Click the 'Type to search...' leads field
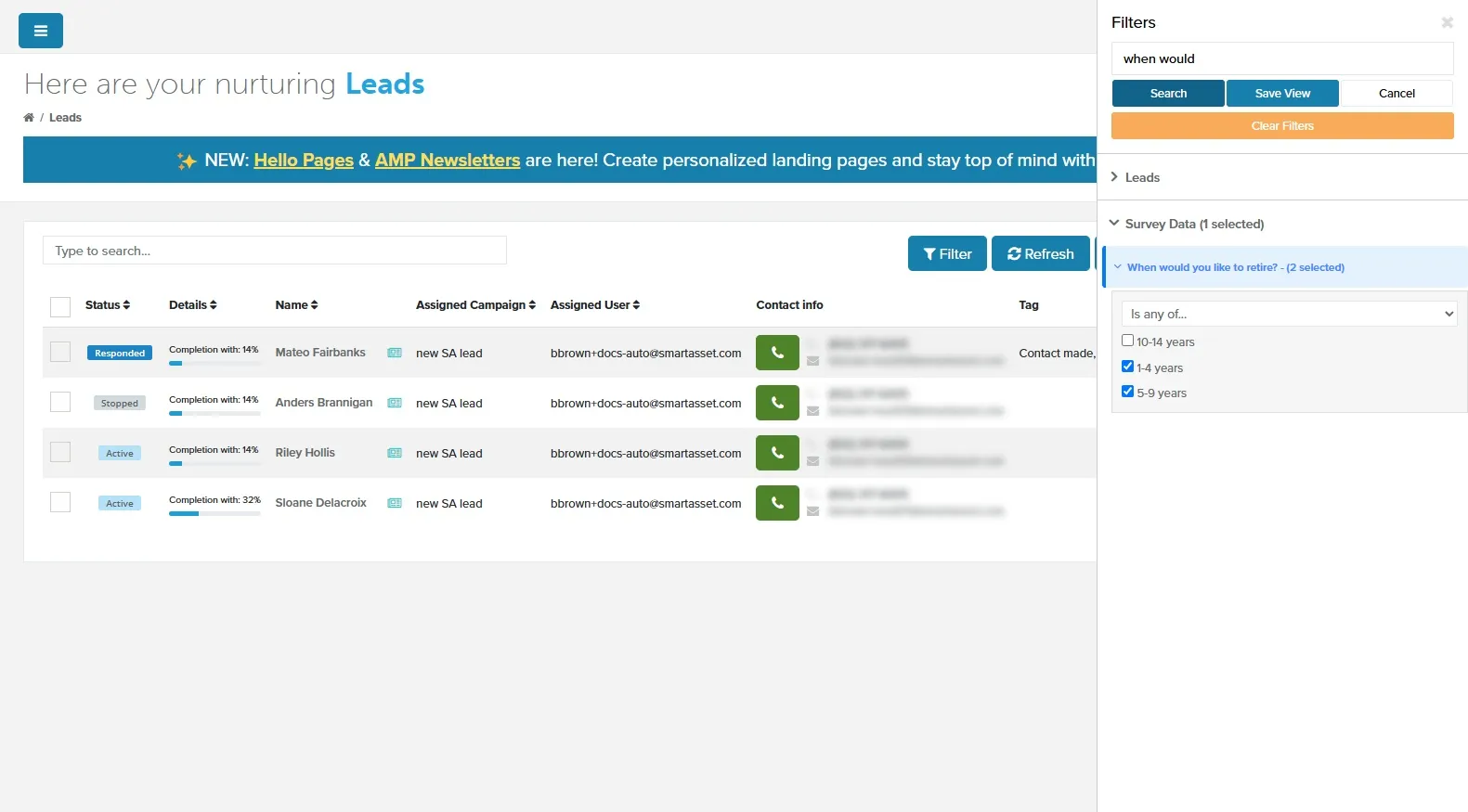 [275, 251]
